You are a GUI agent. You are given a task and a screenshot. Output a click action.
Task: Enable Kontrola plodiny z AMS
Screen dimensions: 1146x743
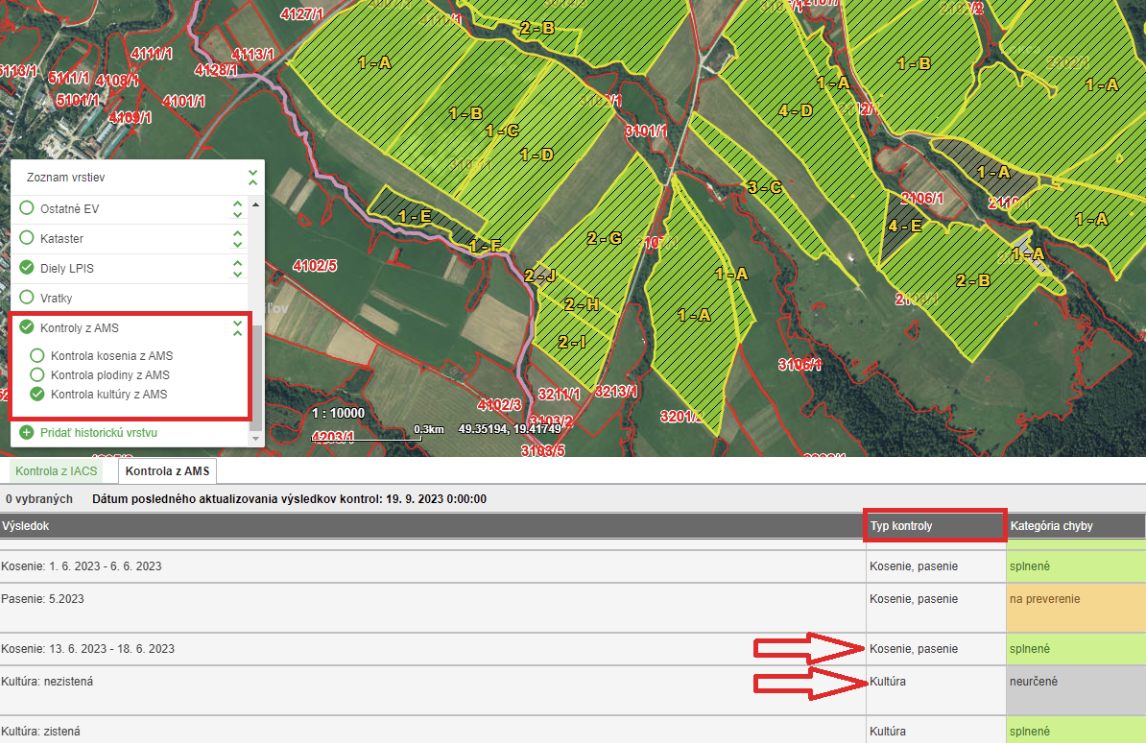pos(37,375)
